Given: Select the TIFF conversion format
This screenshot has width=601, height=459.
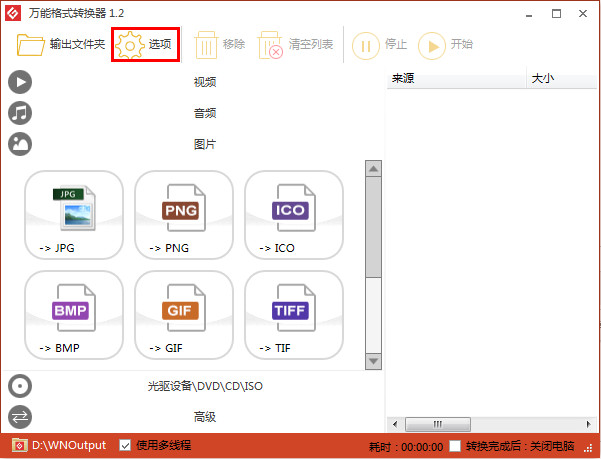Looking at the screenshot, I should pyautogui.click(x=294, y=314).
